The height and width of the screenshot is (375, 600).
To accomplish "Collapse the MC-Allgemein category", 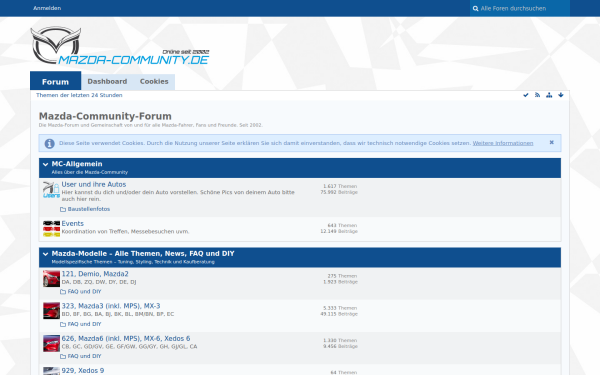I will 46,165.
